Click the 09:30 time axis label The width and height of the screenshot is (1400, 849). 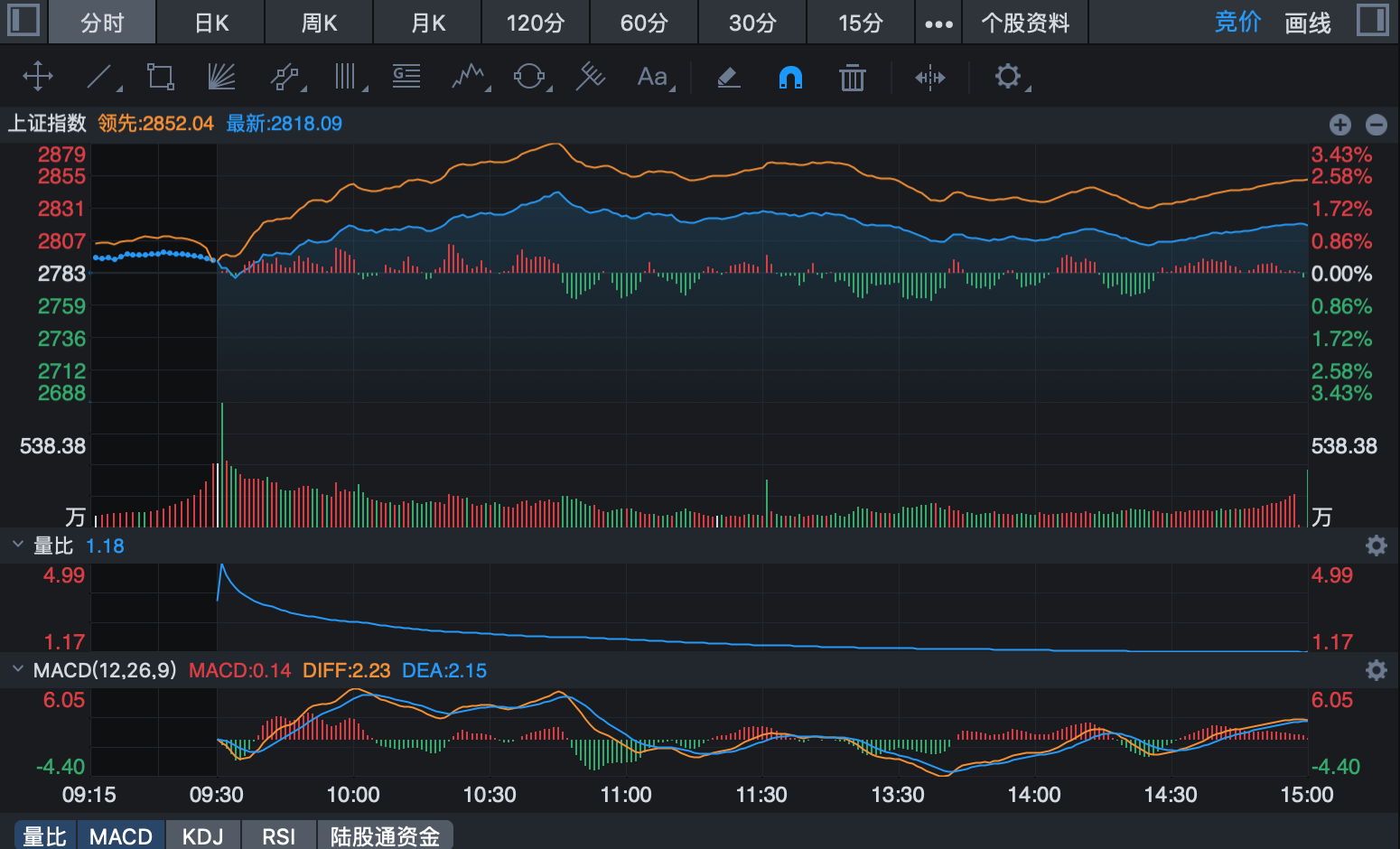coord(217,795)
